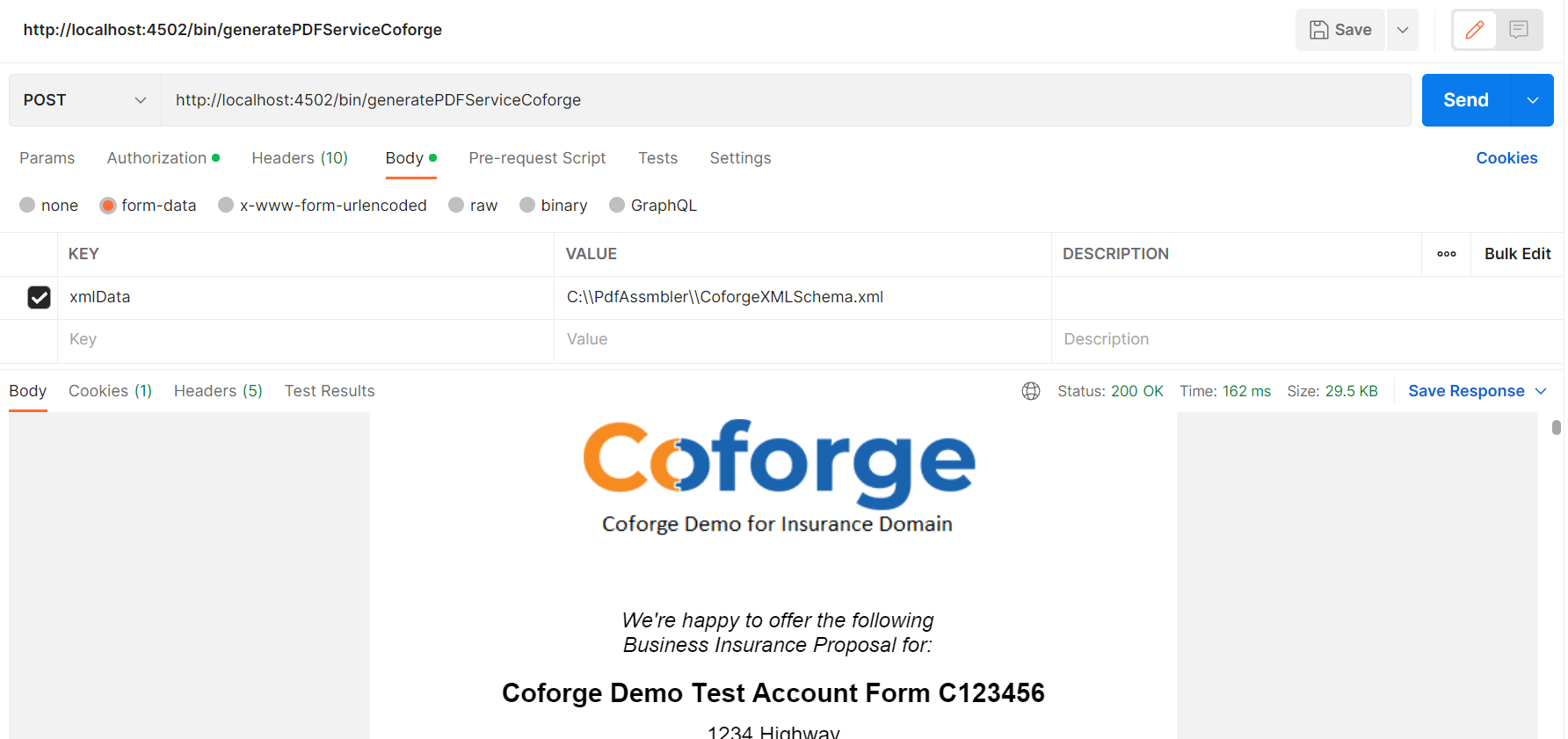Switch to the Params tab
Viewport: 1568px width, 739px height.
click(x=47, y=158)
